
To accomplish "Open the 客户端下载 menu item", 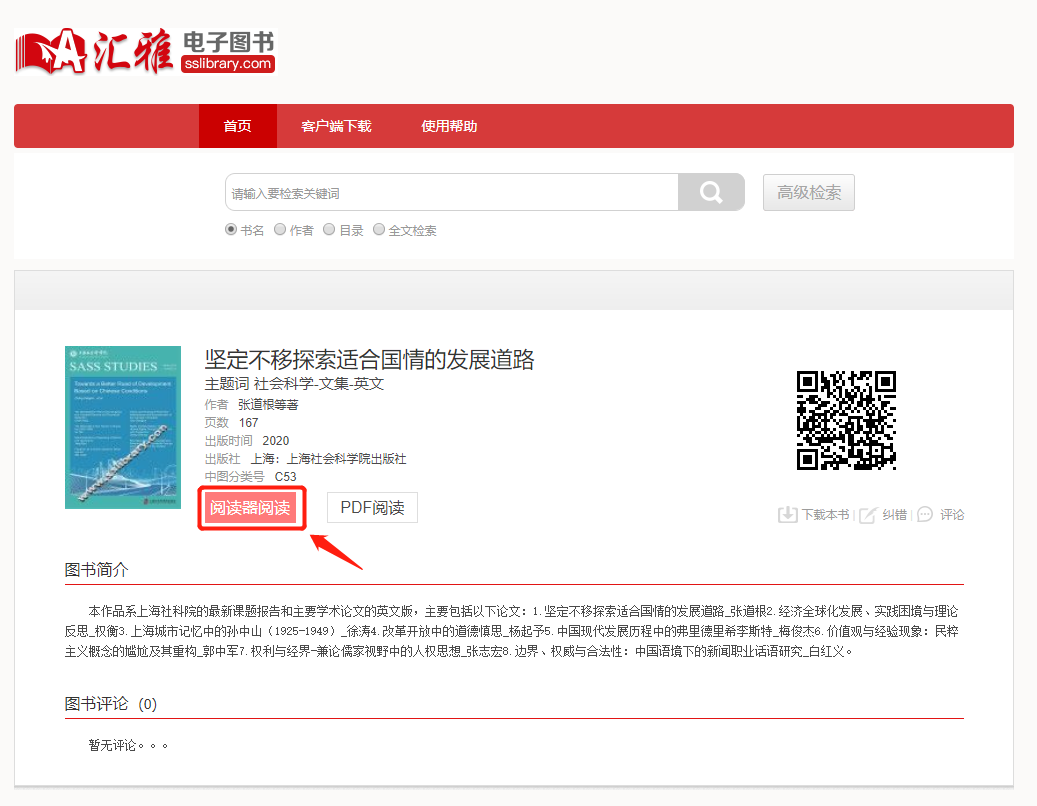I will click(336, 126).
